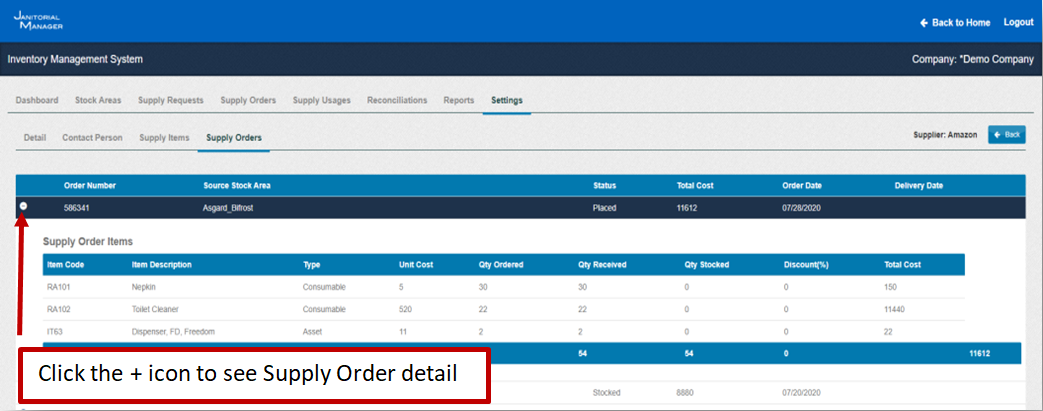Open the Reports tab
Screen dimensions: 1043x411
tap(459, 100)
